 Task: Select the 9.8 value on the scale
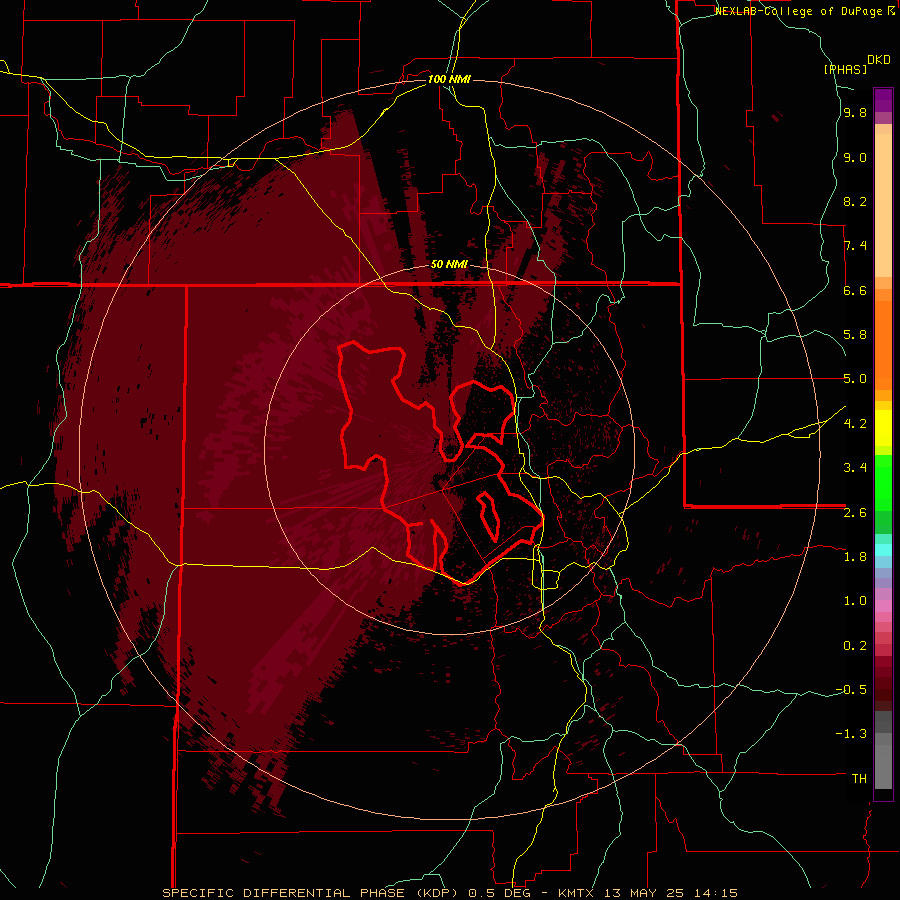(x=855, y=113)
